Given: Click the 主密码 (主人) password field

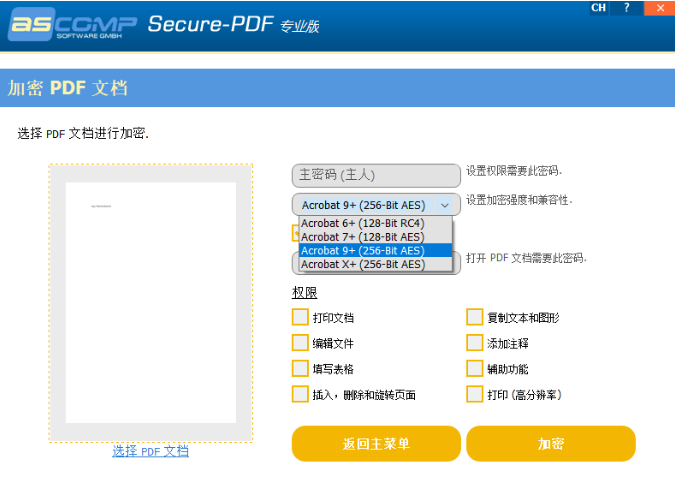Looking at the screenshot, I should (x=376, y=175).
